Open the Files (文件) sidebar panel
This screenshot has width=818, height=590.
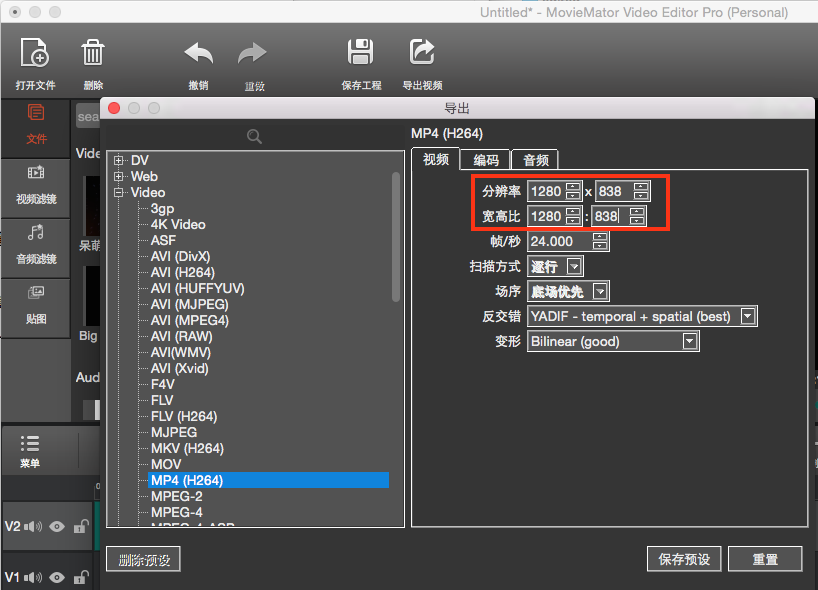click(36, 125)
